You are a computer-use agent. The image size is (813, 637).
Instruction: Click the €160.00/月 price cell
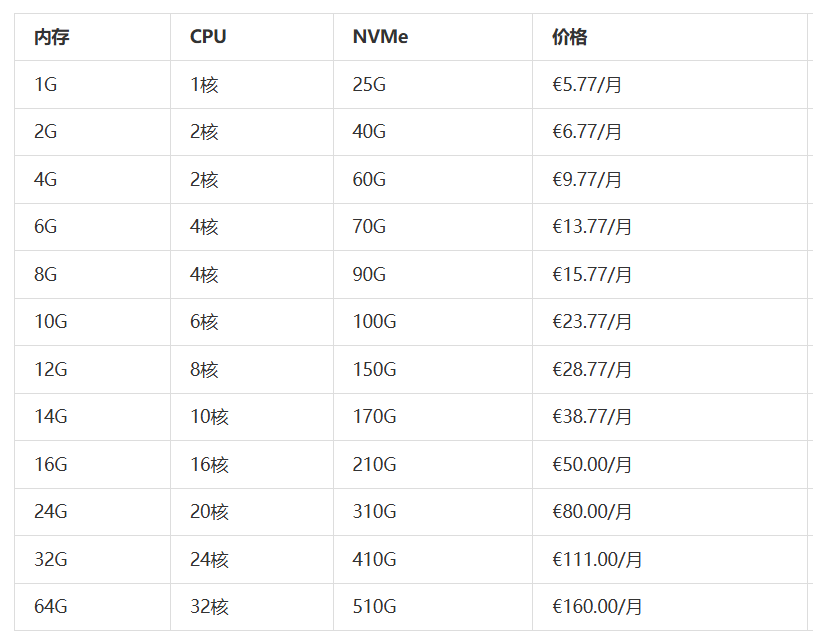597,607
